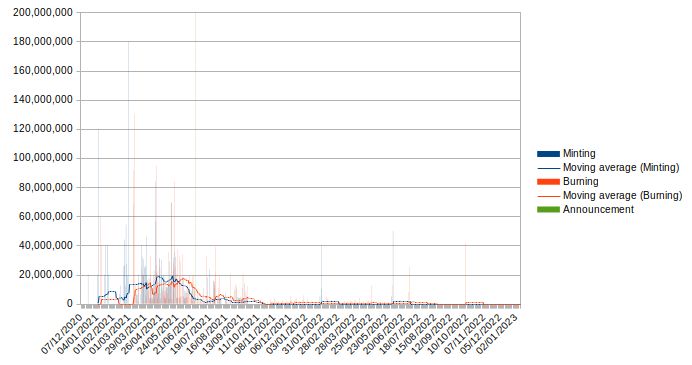Select the 07/12/2020 date axis label
692x365 pixels.
62,335
